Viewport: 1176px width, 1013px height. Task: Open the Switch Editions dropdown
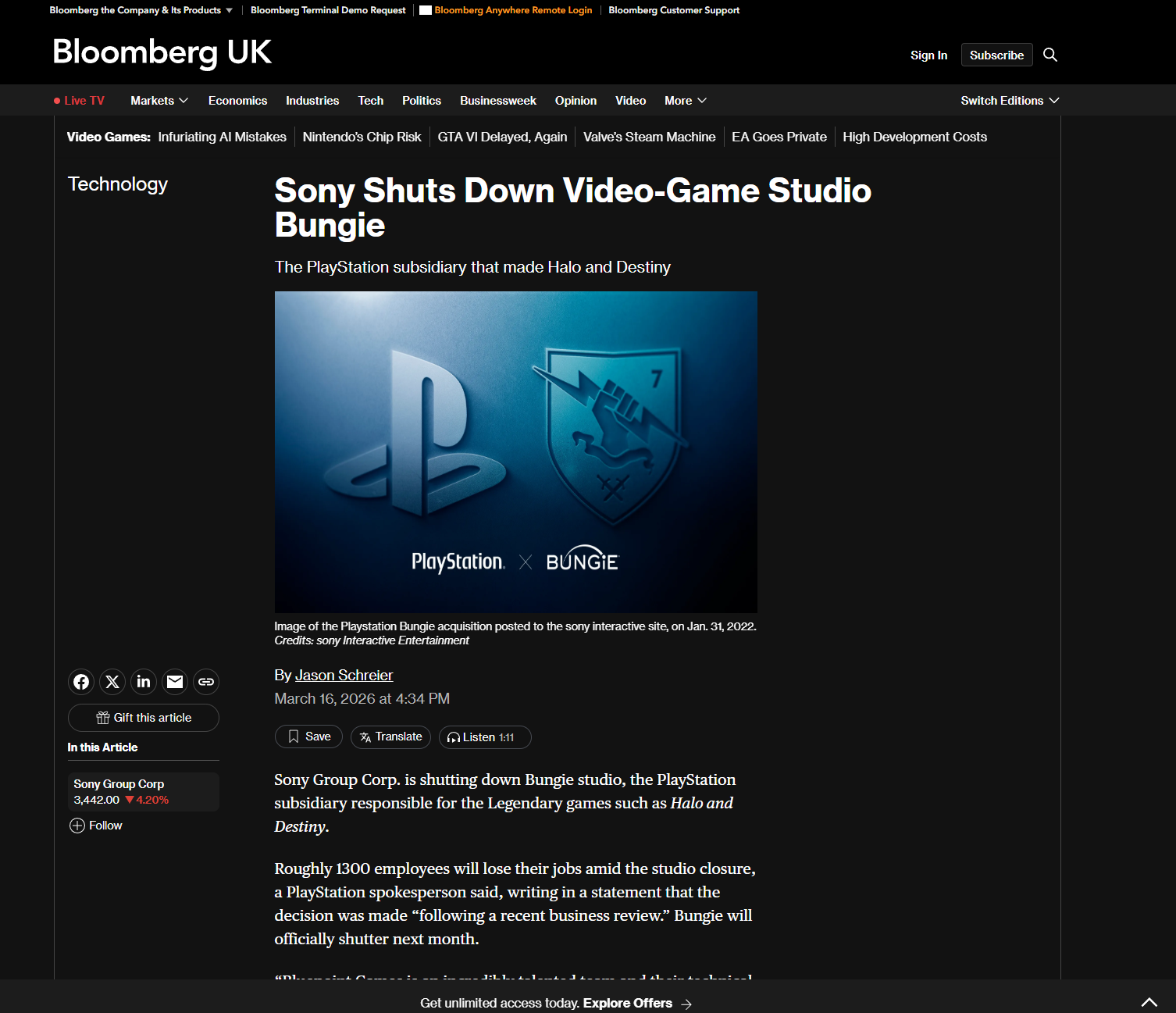point(1009,101)
